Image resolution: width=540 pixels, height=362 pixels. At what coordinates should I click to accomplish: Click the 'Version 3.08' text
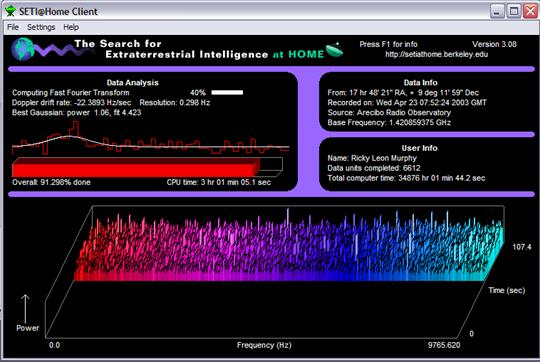point(494,44)
